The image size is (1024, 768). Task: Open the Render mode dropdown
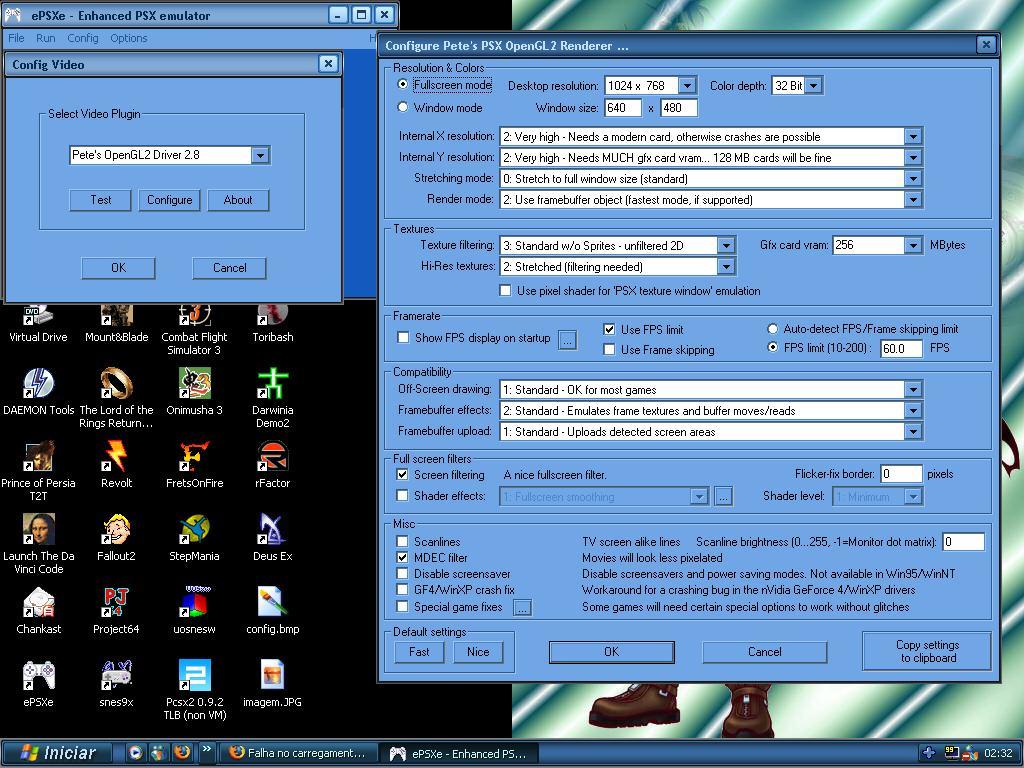coord(913,199)
